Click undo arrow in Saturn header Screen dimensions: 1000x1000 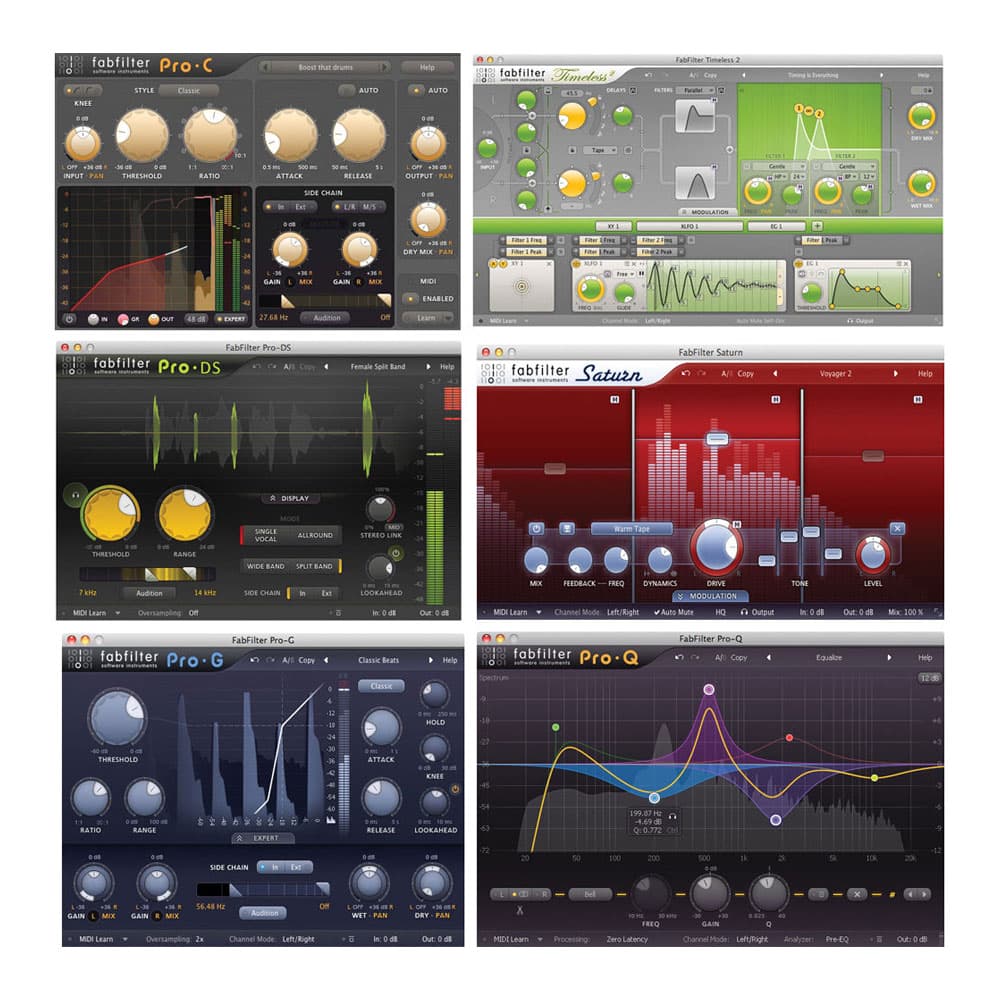[685, 373]
